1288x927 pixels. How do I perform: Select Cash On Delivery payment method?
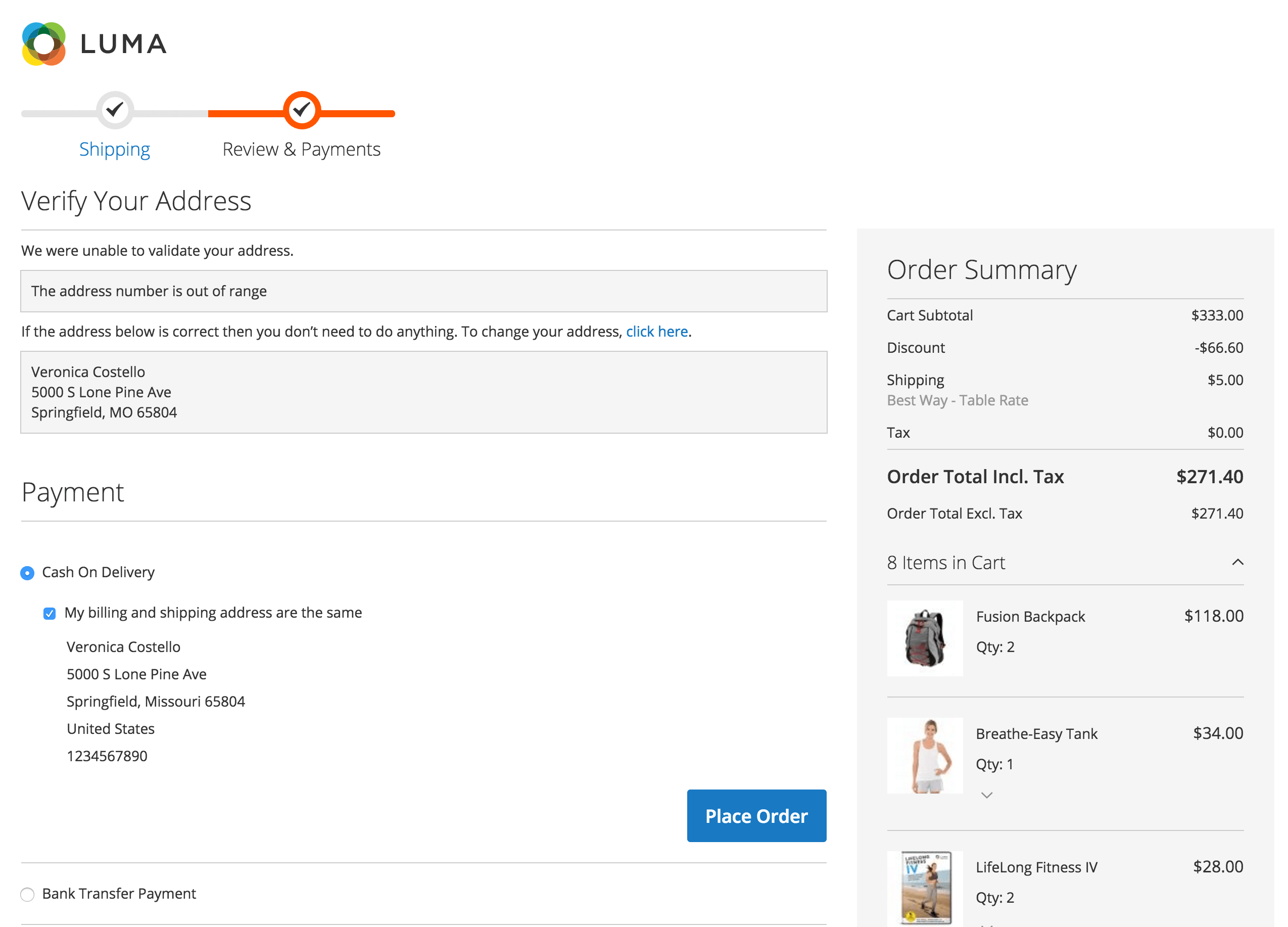(x=27, y=573)
